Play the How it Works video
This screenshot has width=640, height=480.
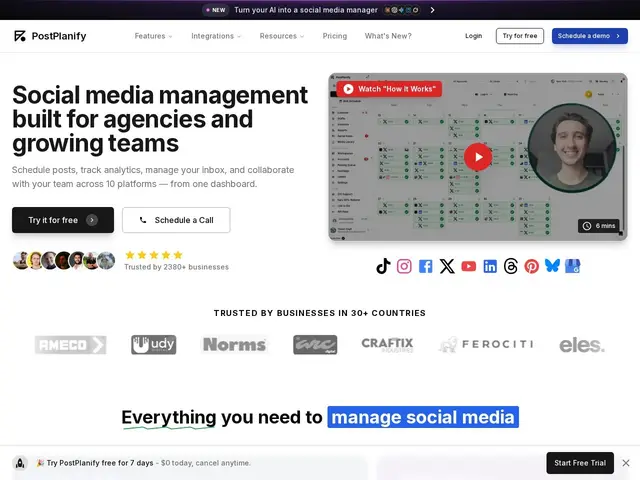tap(478, 157)
